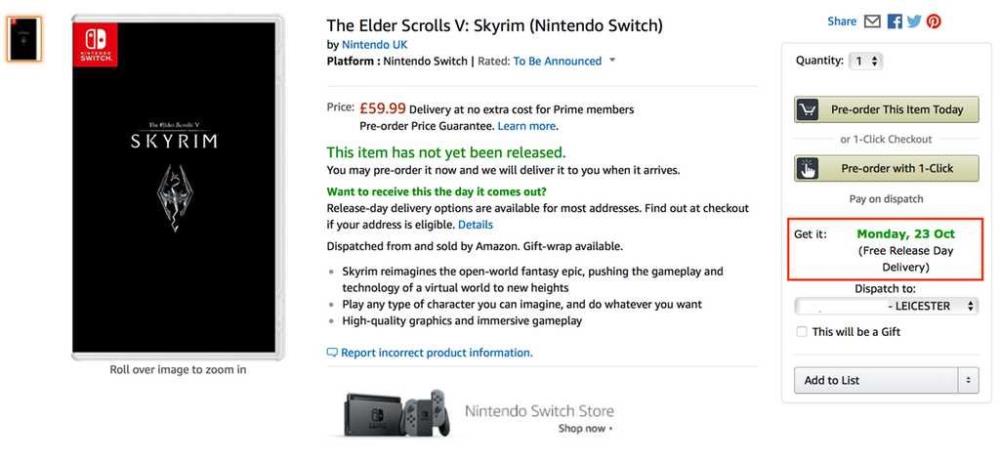Screen dimensions: 1000x463
Task: Click the 1-Click hand pointer icon
Action: point(807,168)
